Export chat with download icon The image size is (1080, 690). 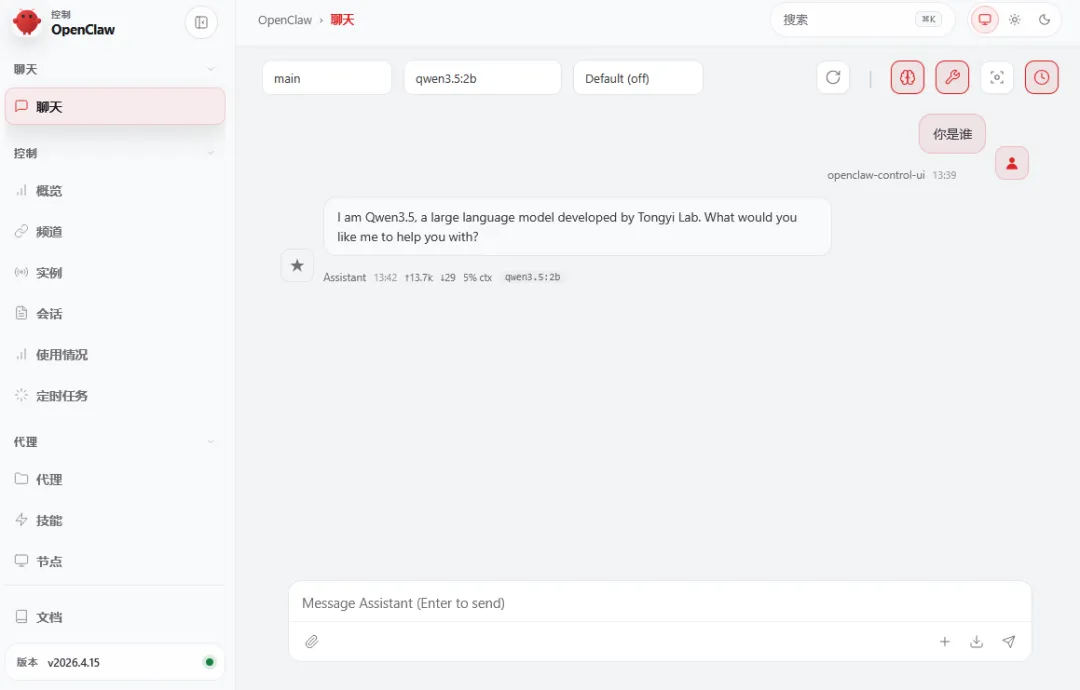coord(976,641)
